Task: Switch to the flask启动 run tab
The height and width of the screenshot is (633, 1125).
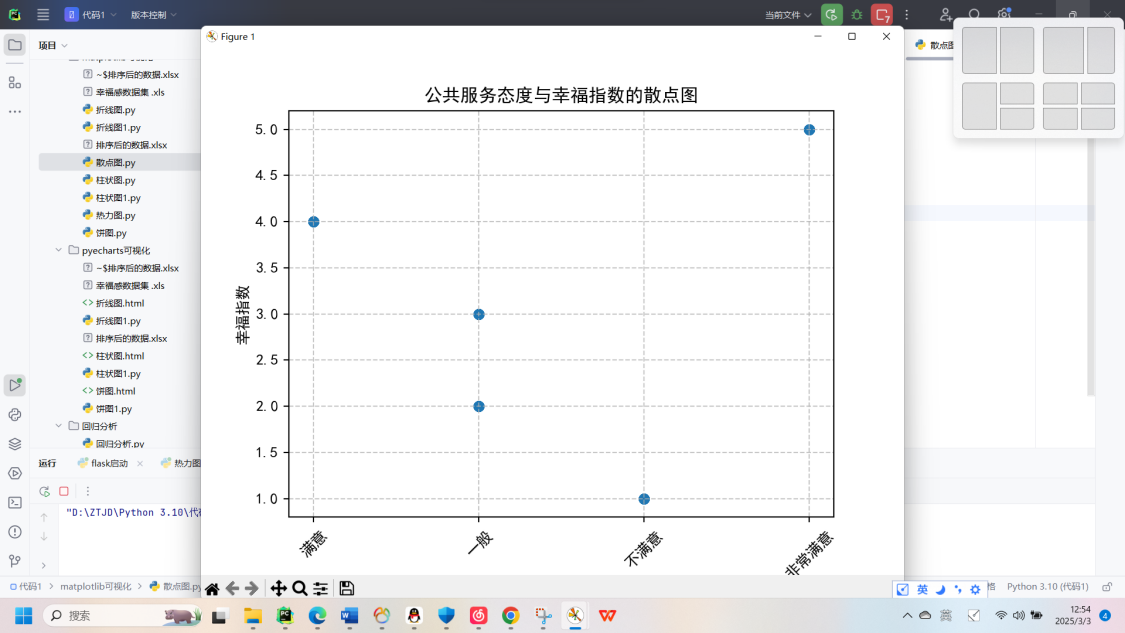Action: point(103,464)
